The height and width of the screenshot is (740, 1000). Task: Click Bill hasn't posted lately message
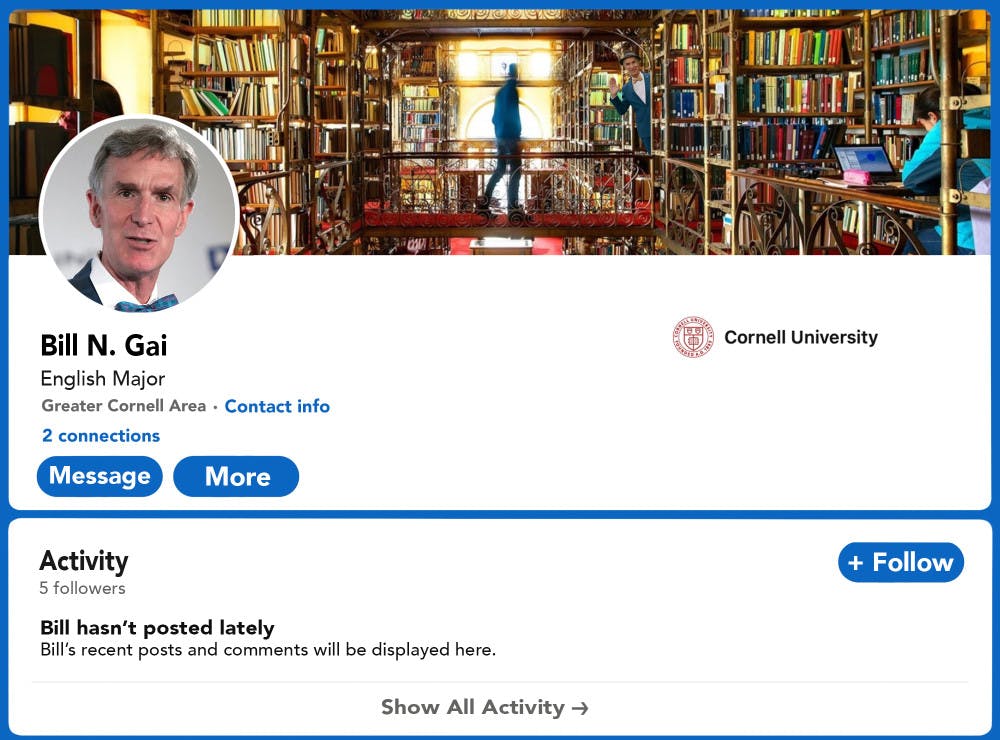tap(156, 628)
